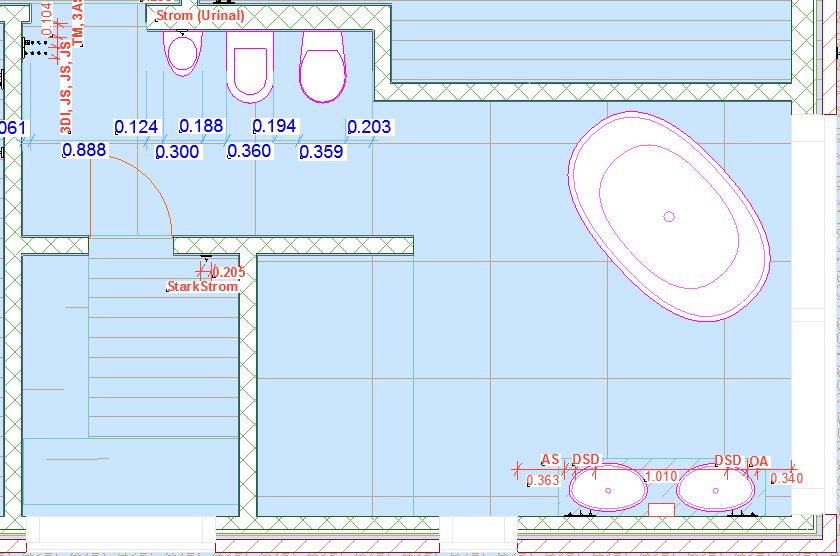Click the 0.360 dimension text
This screenshot has height=556, width=840.
(x=249, y=152)
